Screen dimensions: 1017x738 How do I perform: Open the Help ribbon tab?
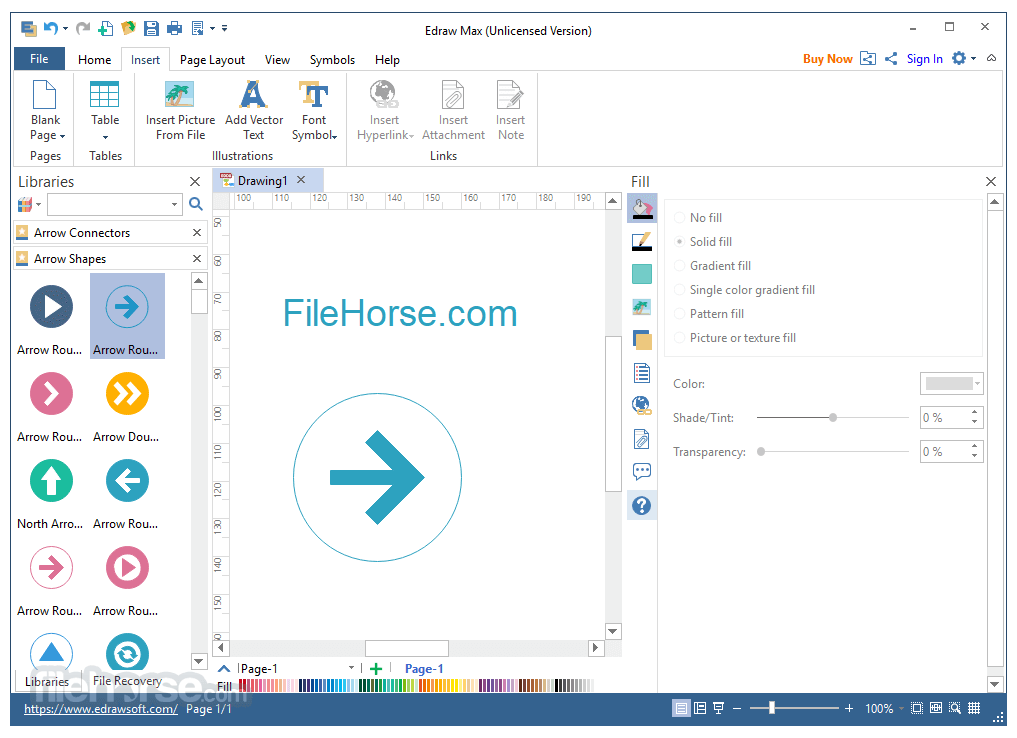[387, 60]
